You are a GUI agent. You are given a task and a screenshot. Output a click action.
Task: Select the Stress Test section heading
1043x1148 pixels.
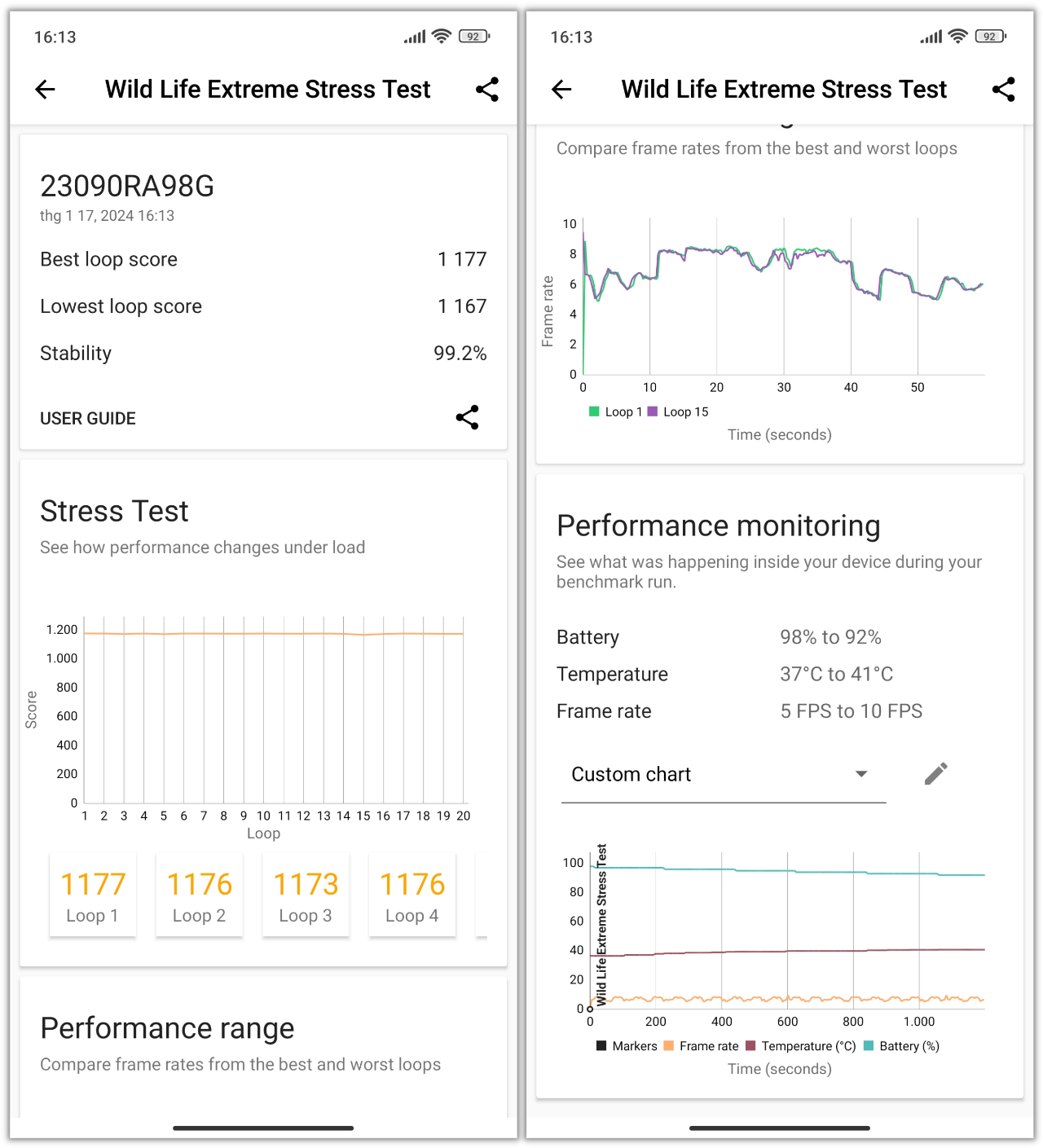(x=114, y=511)
